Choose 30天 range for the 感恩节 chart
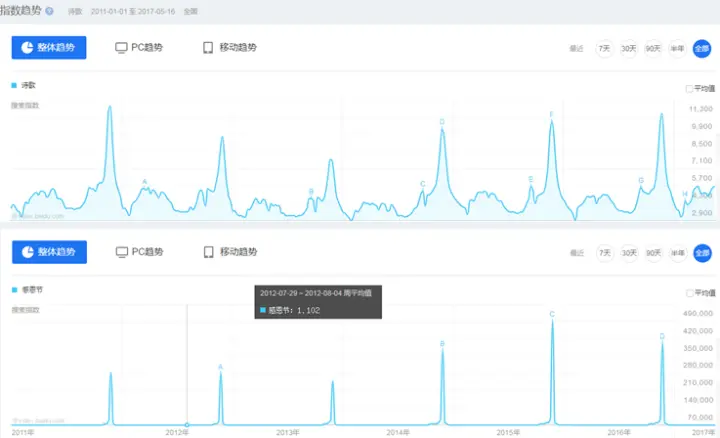720x438 pixels. point(629,253)
